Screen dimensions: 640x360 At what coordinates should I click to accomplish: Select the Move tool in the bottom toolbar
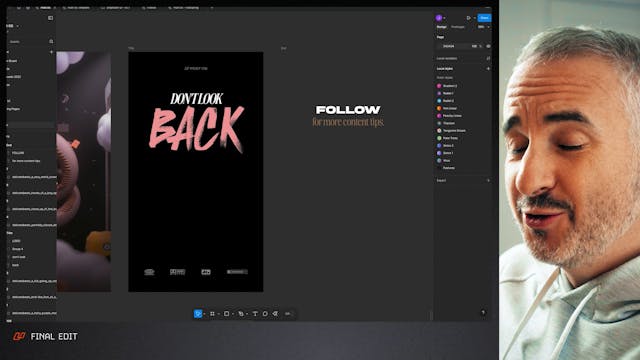tap(198, 313)
